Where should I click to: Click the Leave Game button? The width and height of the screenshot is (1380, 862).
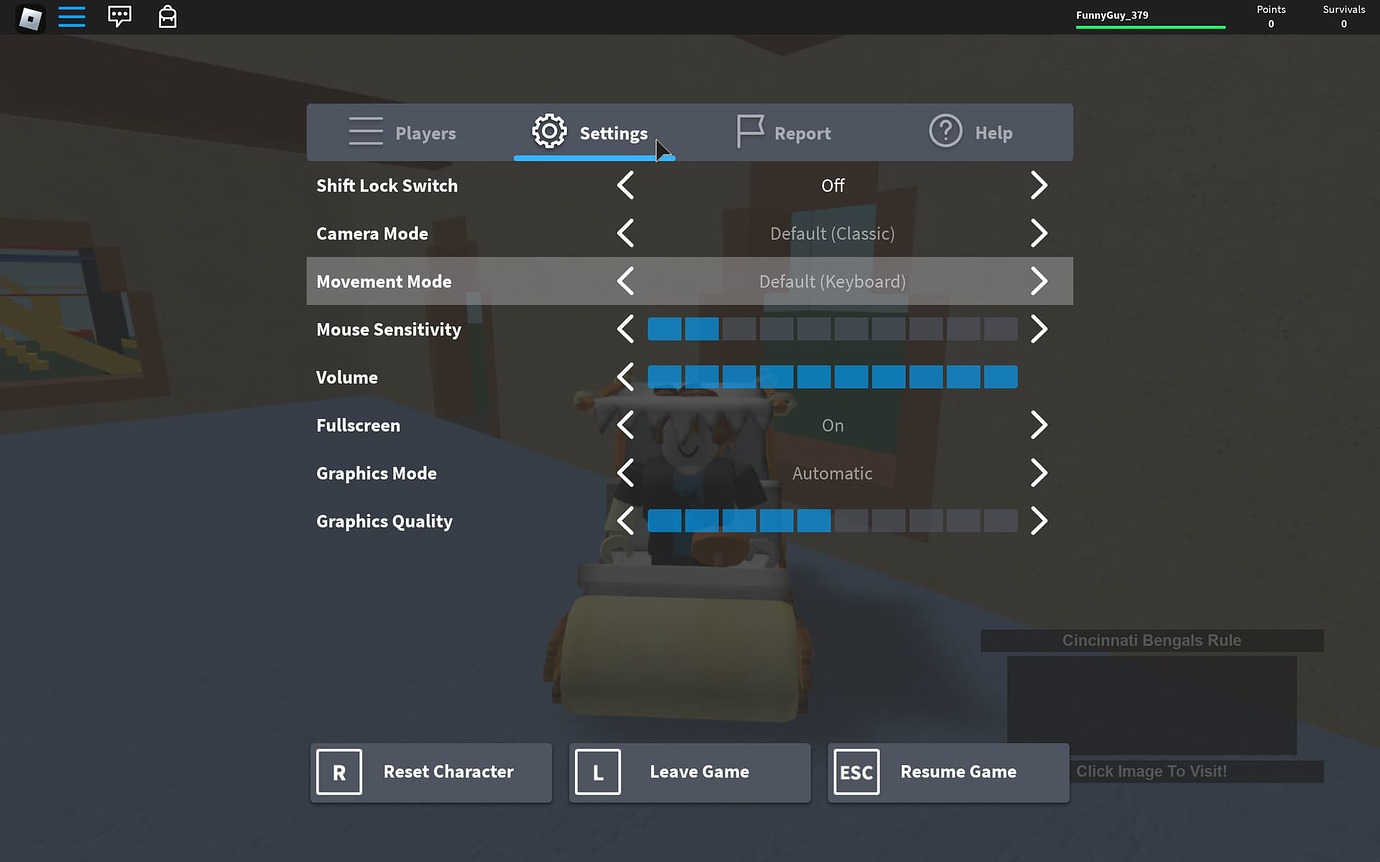[x=689, y=771]
